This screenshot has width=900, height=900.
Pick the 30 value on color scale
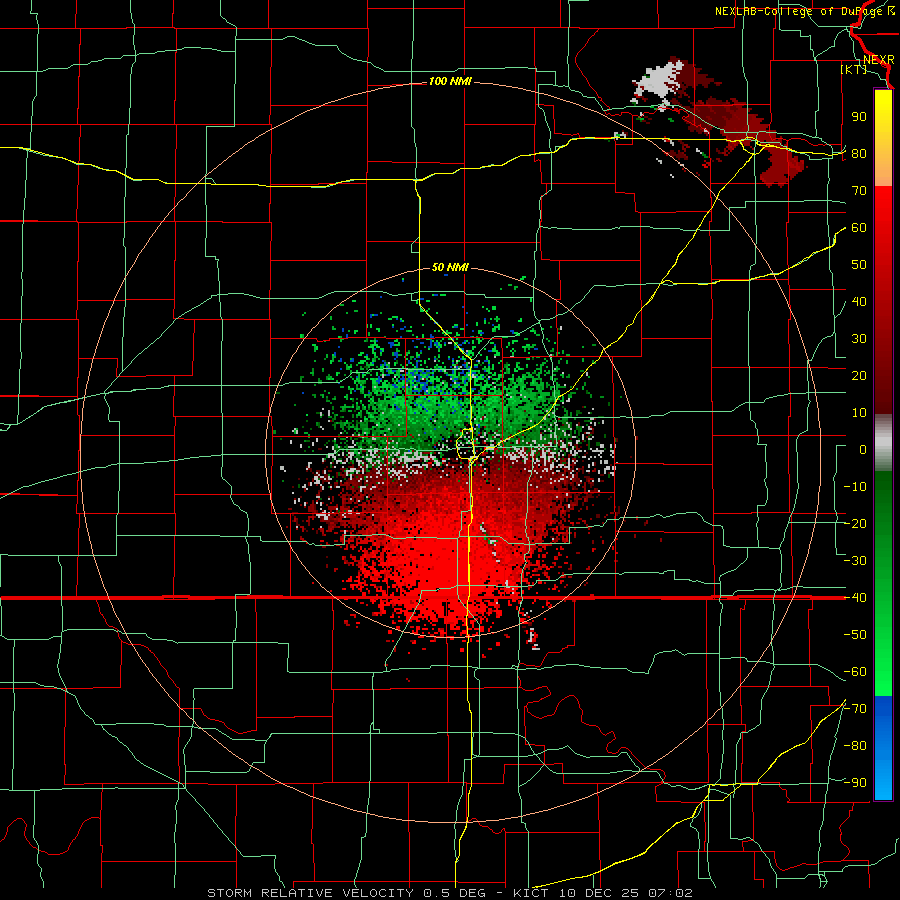click(x=859, y=339)
